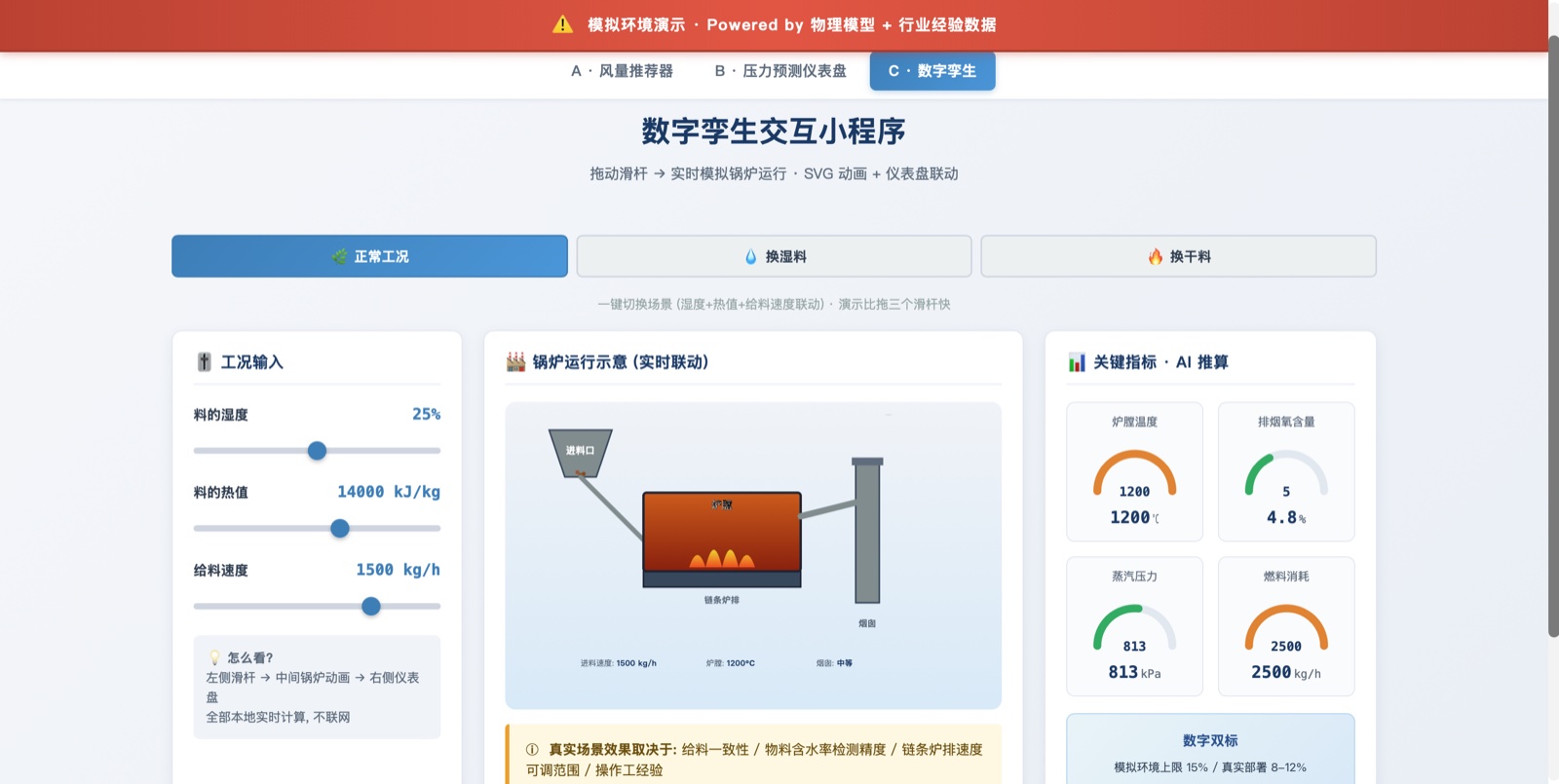This screenshot has height=784, width=1559.
Task: Click the 一键切换场景 hint text
Action: pos(774,304)
